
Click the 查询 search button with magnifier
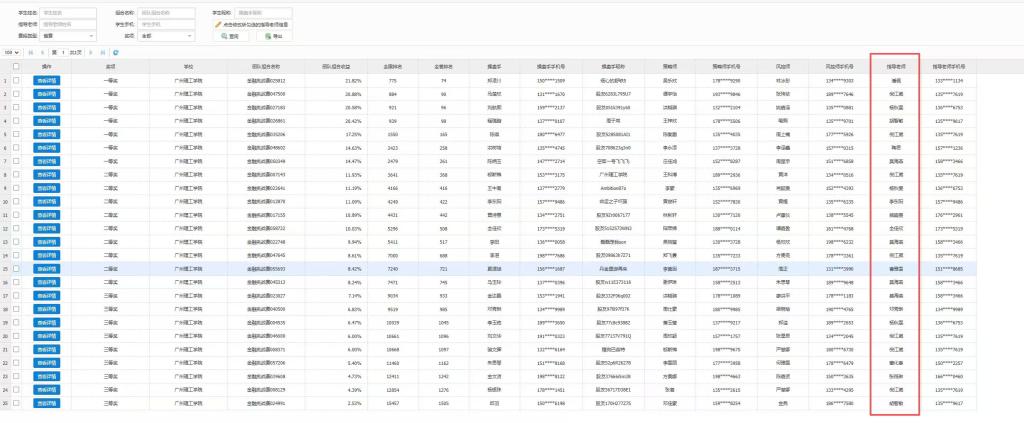click(229, 35)
